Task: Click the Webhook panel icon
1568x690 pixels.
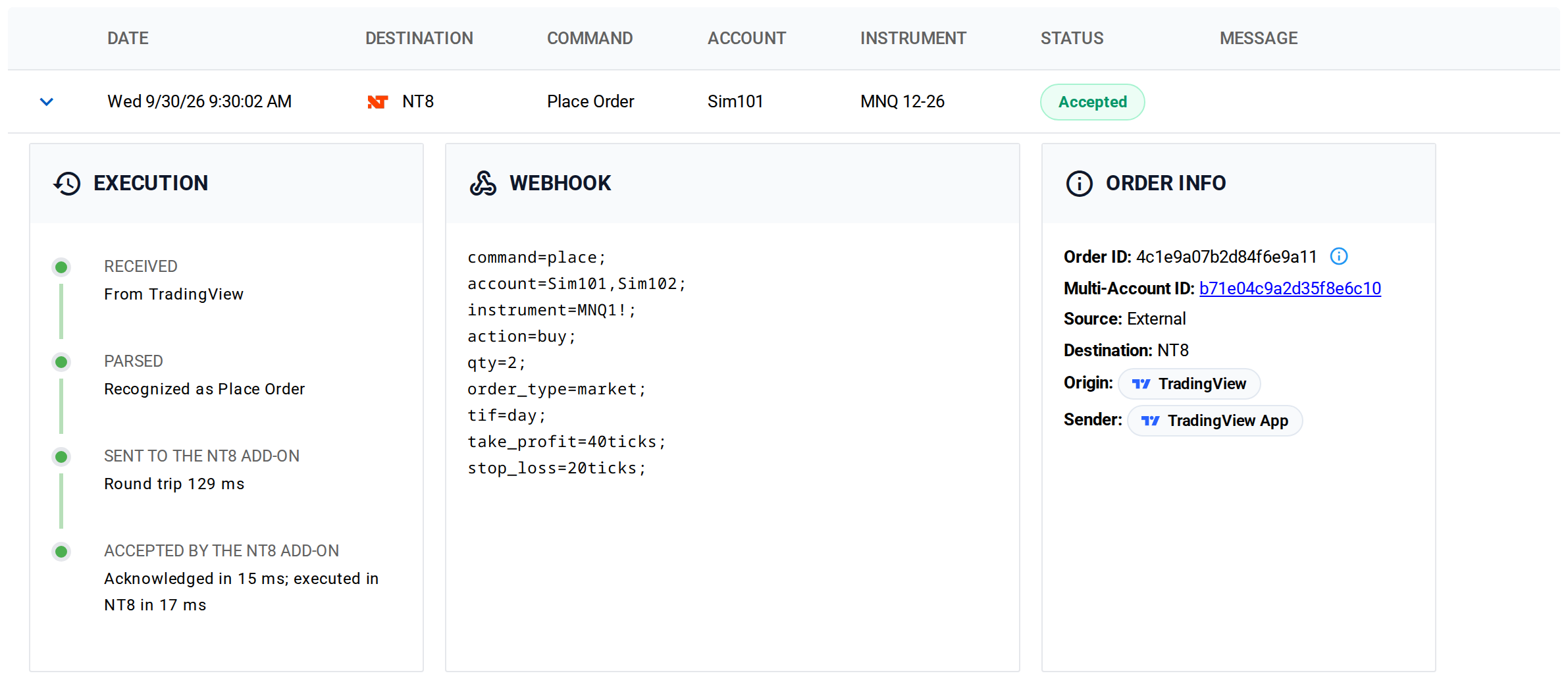Action: click(x=483, y=183)
